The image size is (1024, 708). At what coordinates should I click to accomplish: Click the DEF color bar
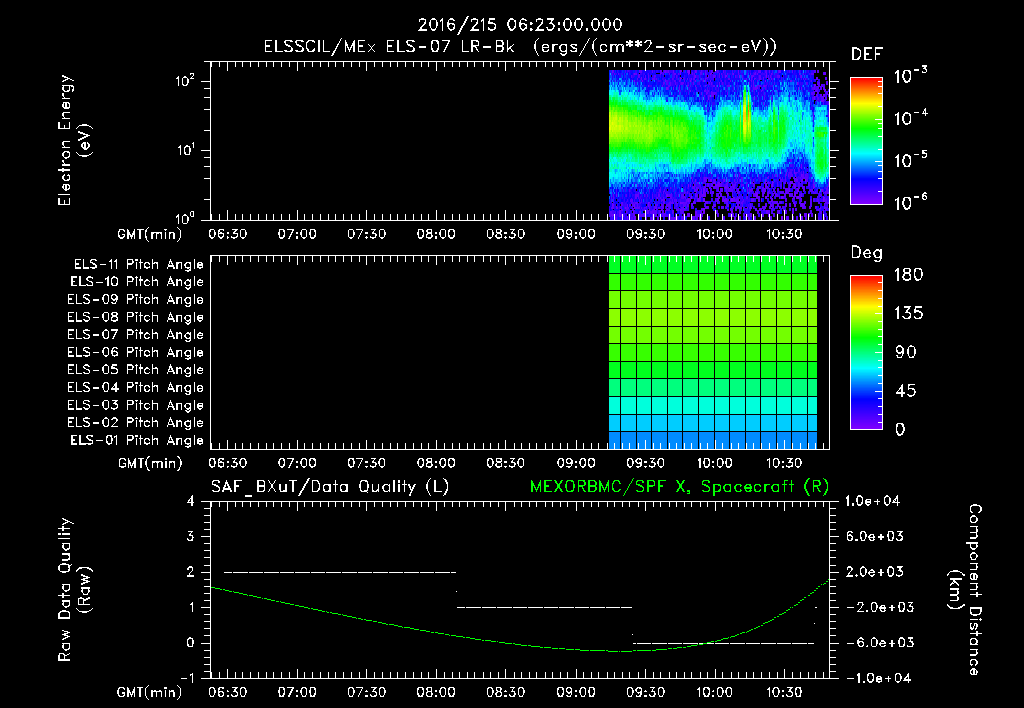pyautogui.click(x=866, y=140)
